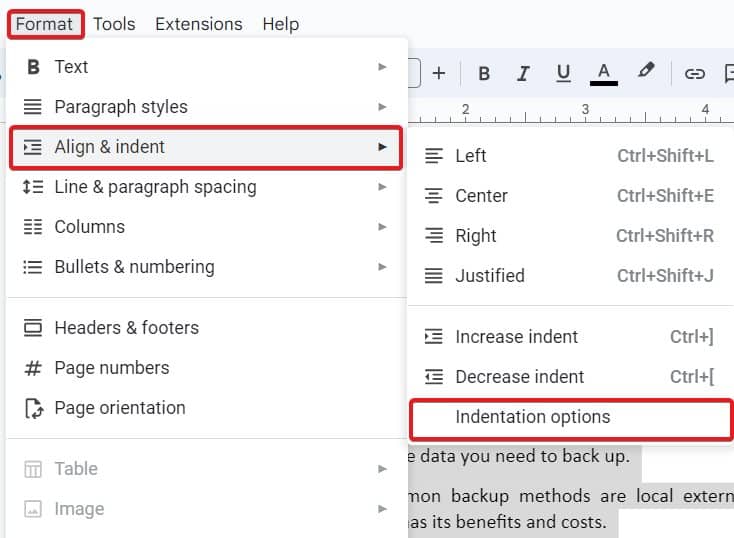The image size is (734, 538).
Task: Open the highlight color pen tool
Action: 646,71
